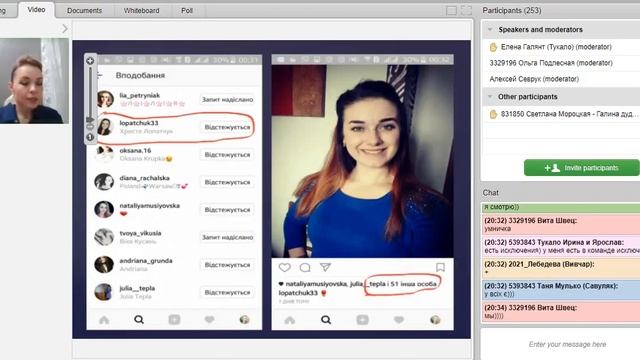Image resolution: width=640 pixels, height=360 pixels.
Task: Open the Documents tab
Action: point(84,11)
